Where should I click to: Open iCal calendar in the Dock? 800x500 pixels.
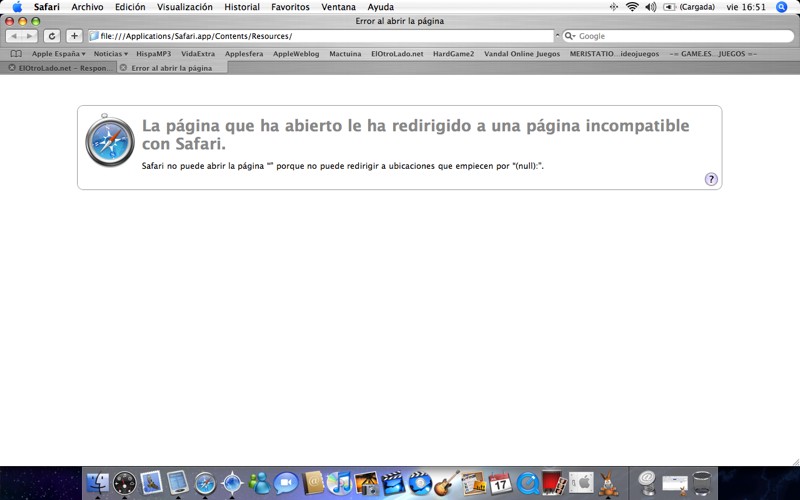pos(501,483)
